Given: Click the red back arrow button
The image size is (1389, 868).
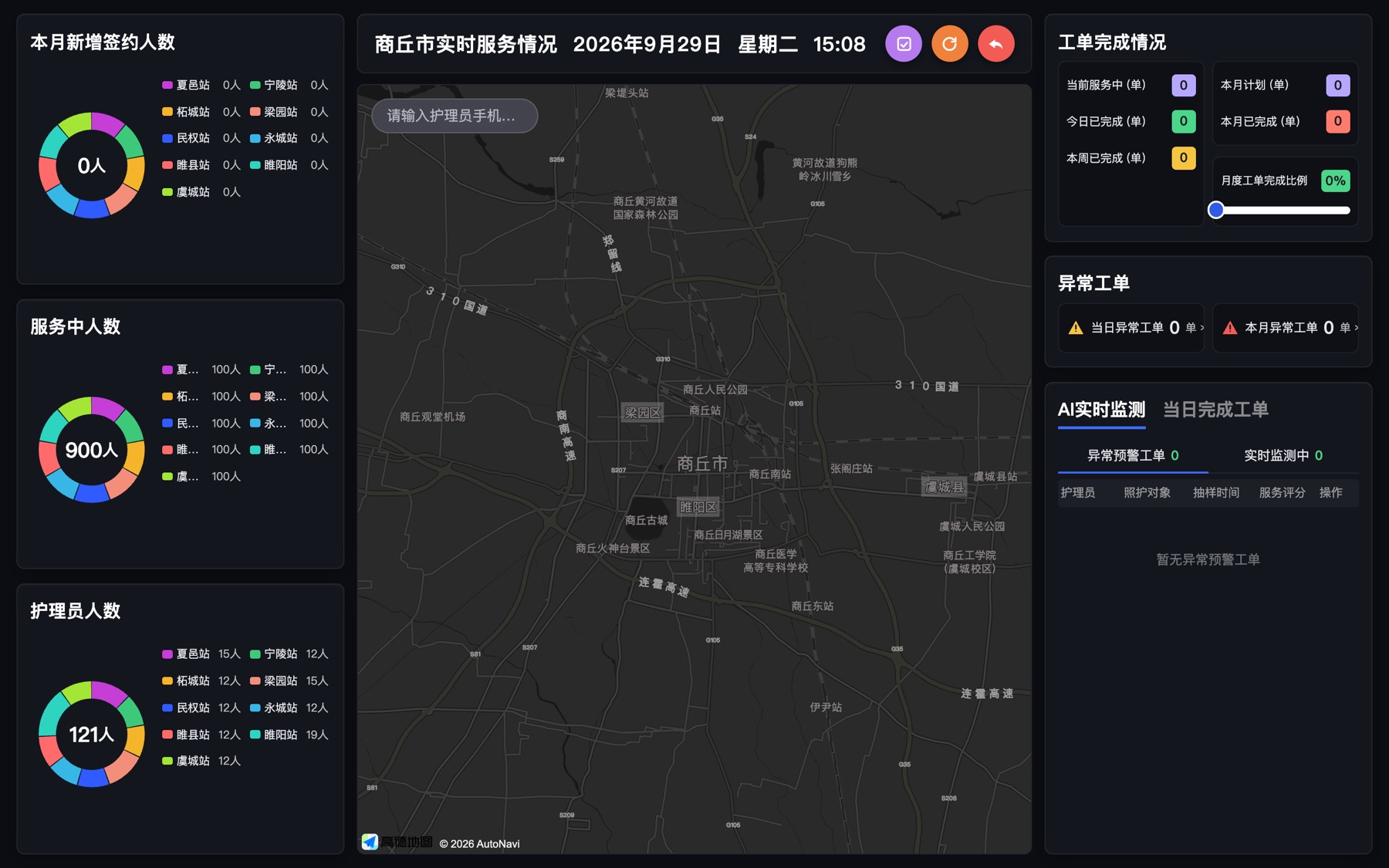Looking at the screenshot, I should pos(996,44).
